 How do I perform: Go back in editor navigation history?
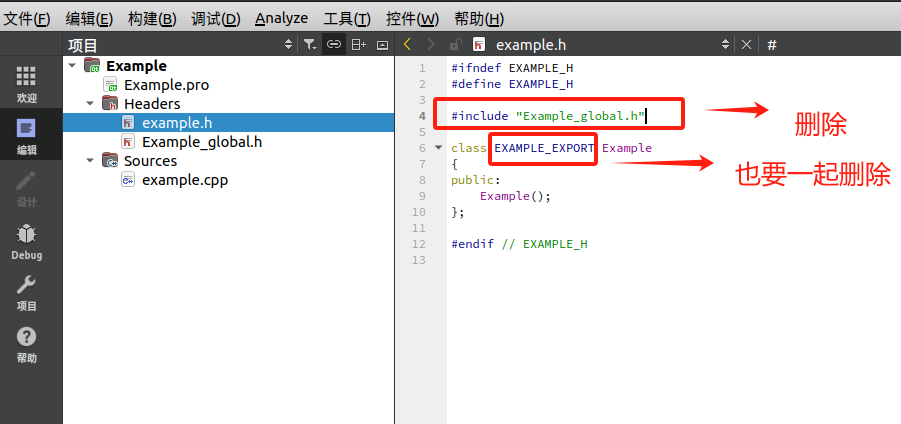point(407,44)
